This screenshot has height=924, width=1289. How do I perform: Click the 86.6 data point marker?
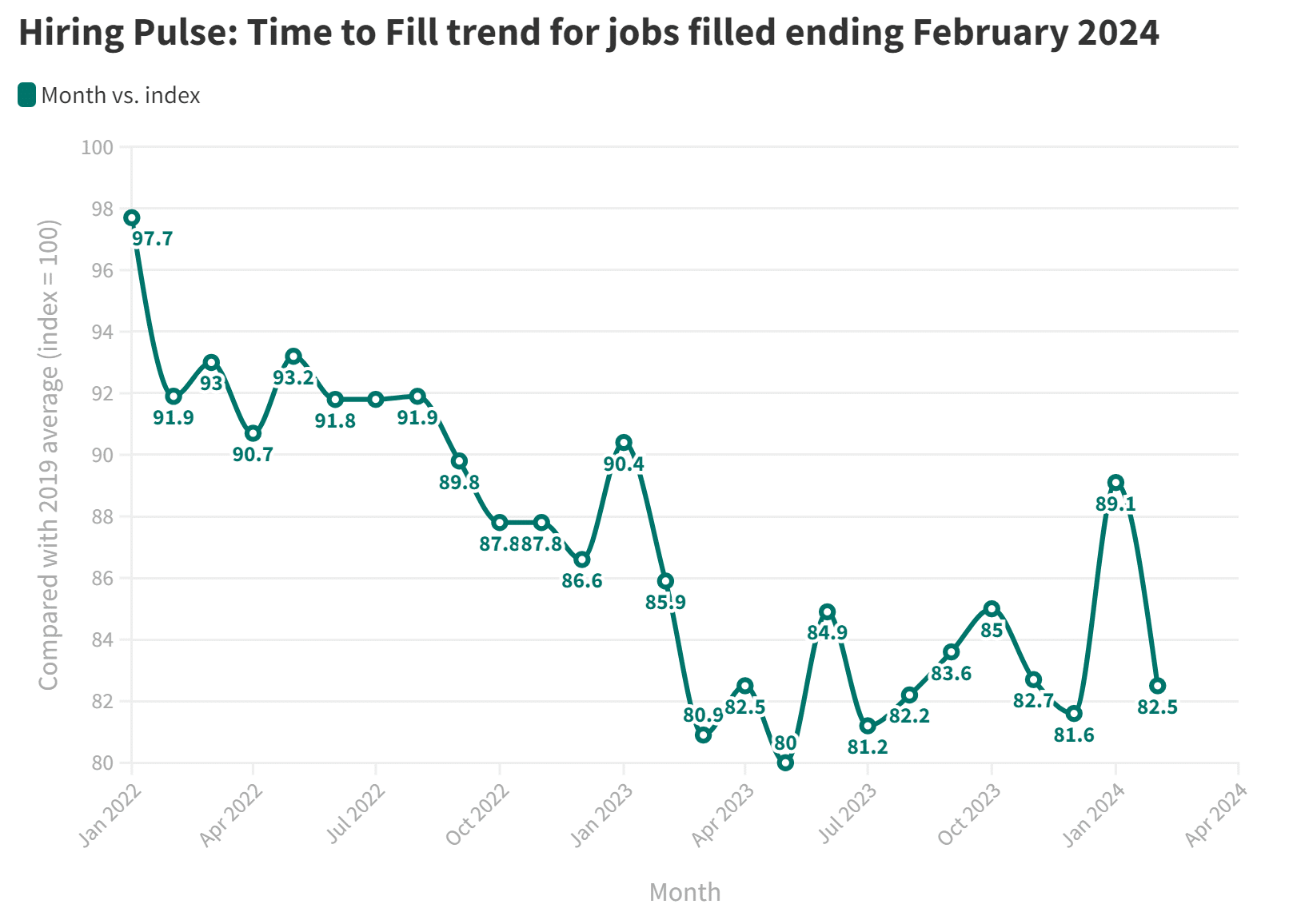click(x=582, y=560)
